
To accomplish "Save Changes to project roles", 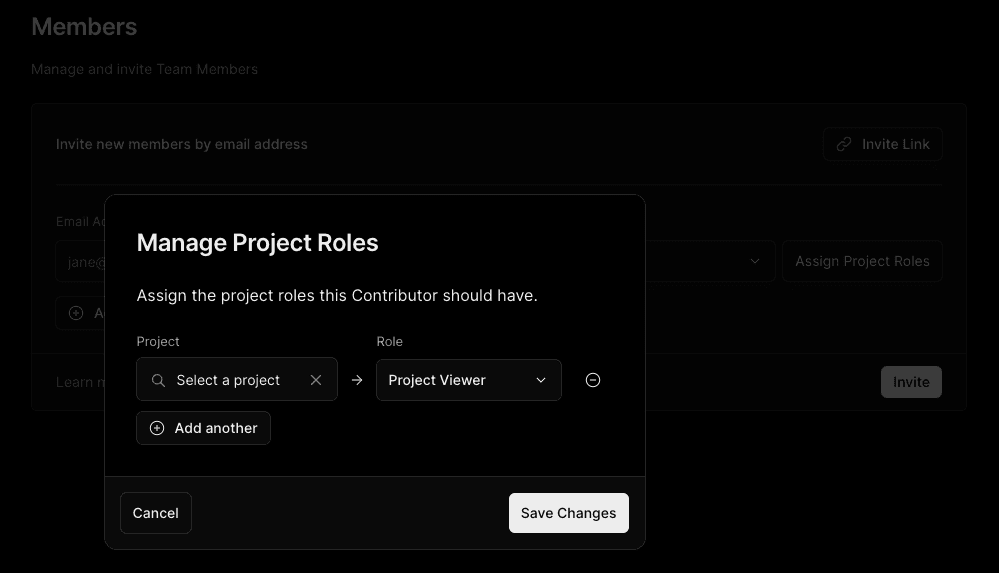I will 568,513.
